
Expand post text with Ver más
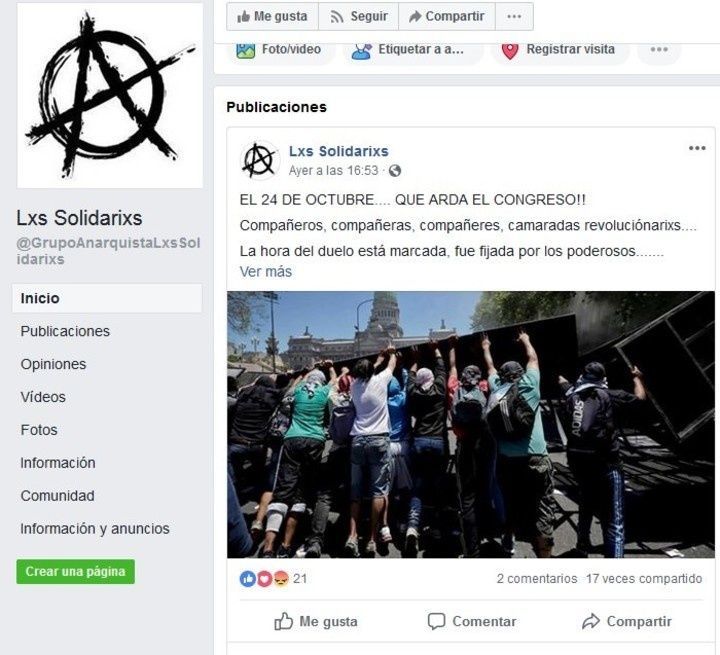[265, 271]
